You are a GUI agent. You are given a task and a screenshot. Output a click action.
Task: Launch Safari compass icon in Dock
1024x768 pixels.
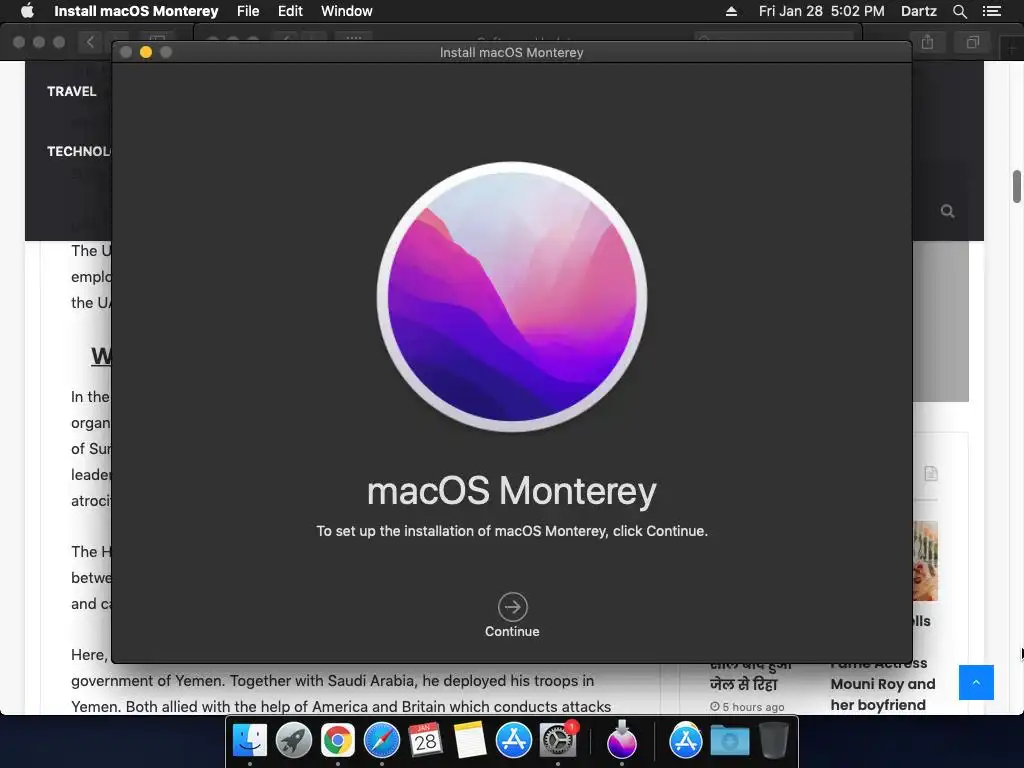381,741
